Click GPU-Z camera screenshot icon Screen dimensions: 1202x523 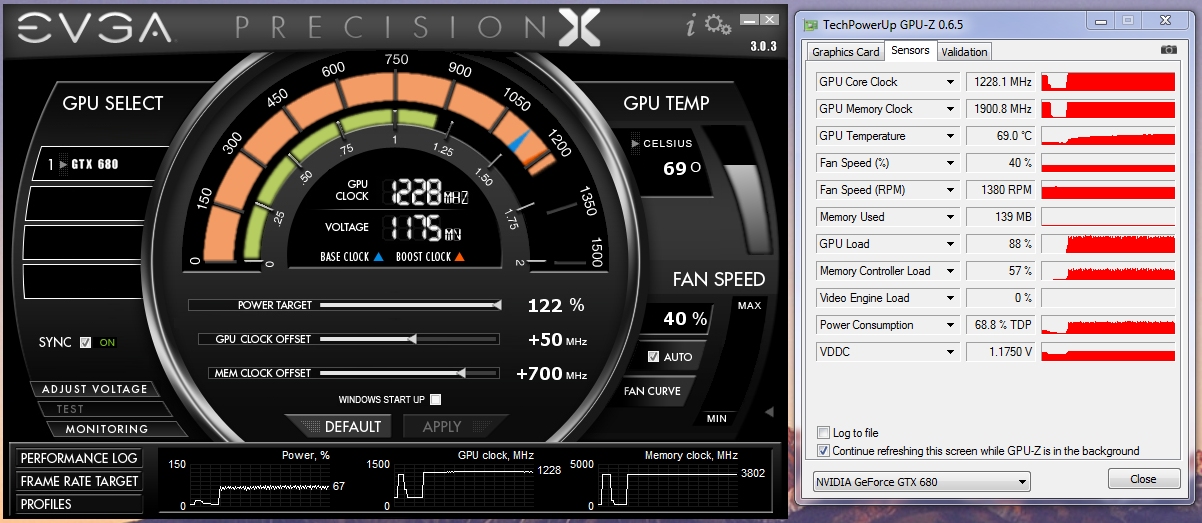click(1168, 50)
